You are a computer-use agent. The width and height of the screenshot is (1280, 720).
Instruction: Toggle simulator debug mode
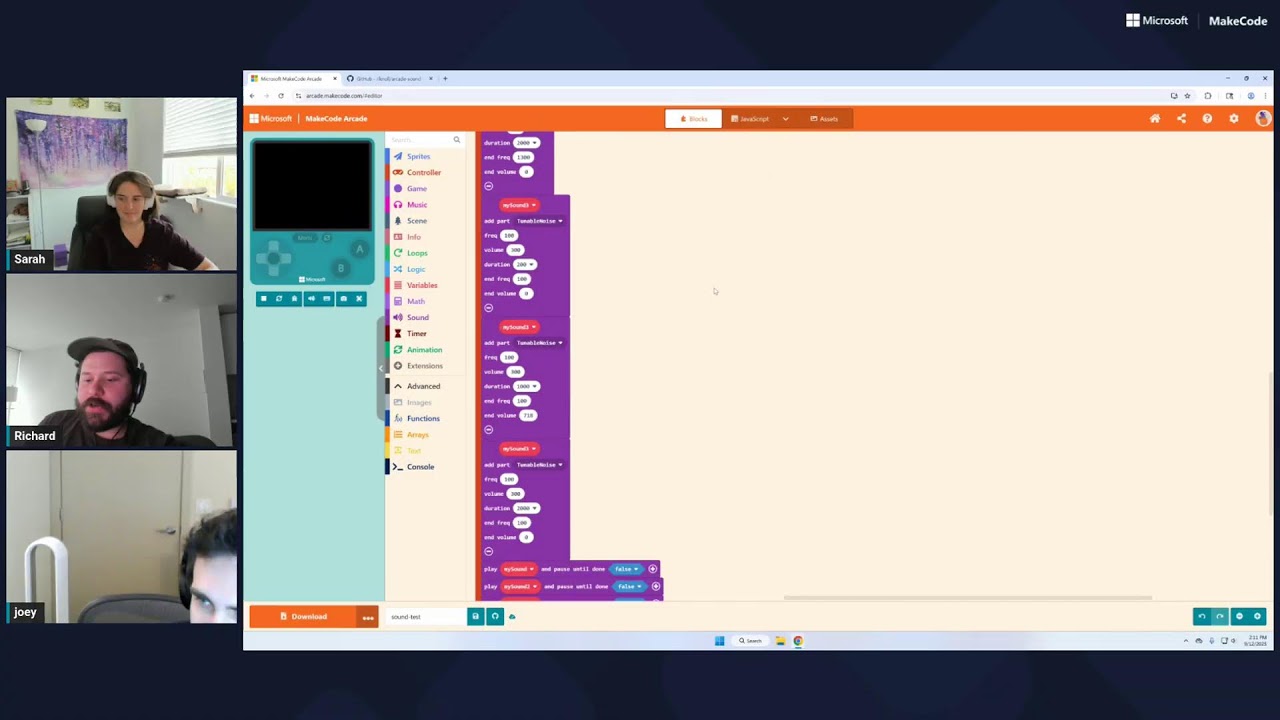[x=294, y=298]
